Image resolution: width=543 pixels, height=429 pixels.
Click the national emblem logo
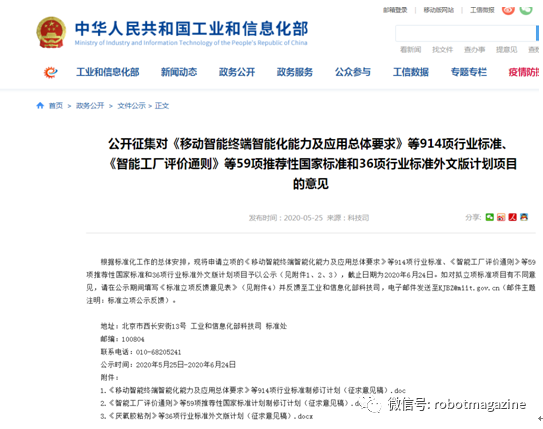pyautogui.click(x=51, y=33)
